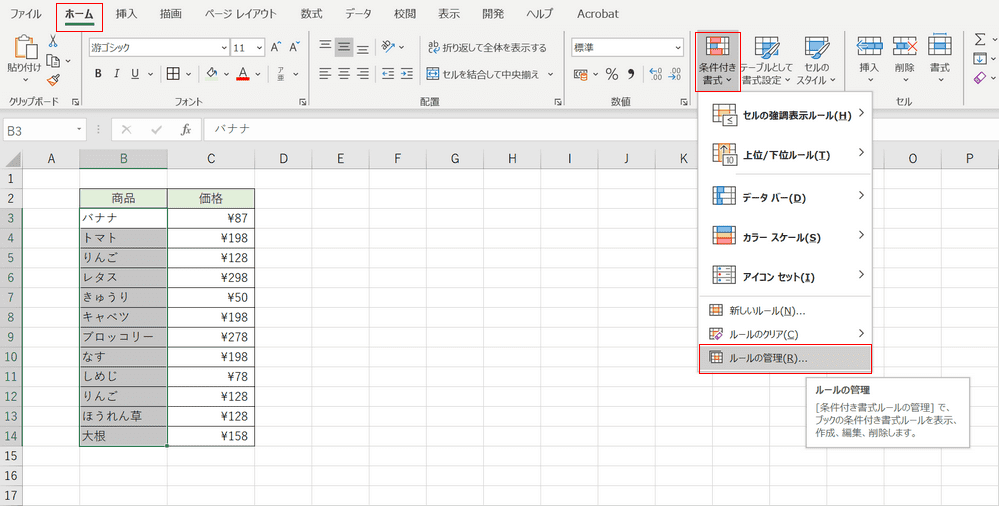Screen dimensions: 999x506
Task: Toggle Bold formatting
Action: [98, 74]
